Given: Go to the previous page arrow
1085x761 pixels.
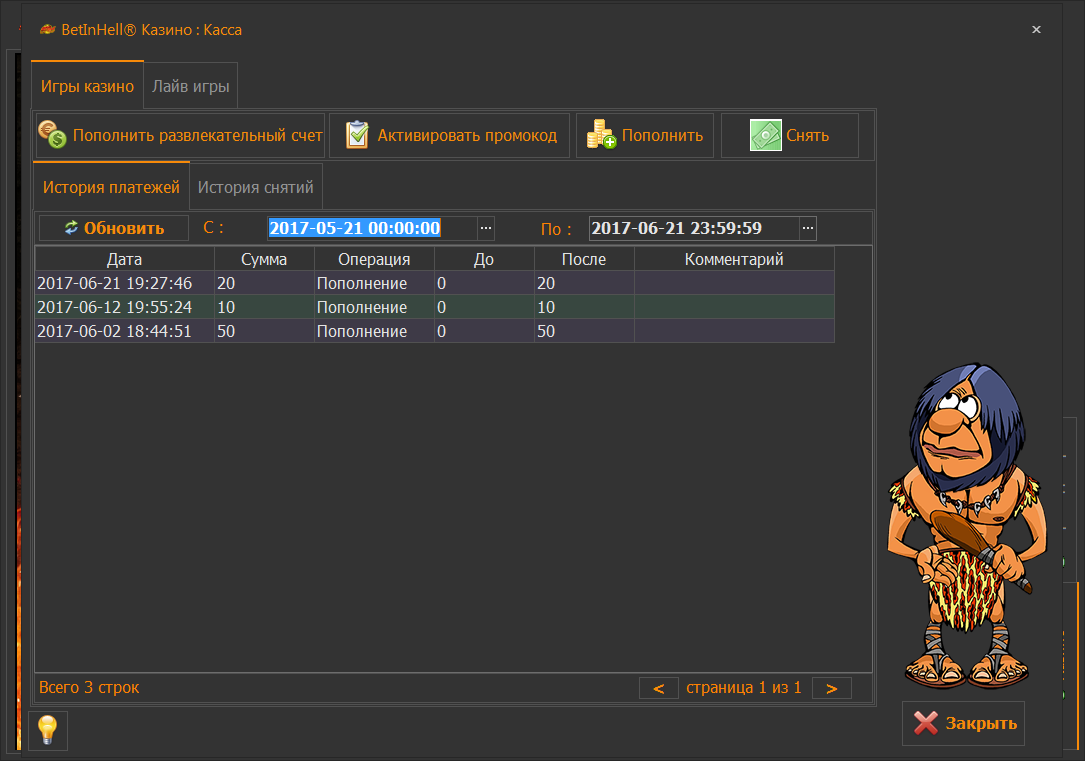Looking at the screenshot, I should (x=658, y=688).
